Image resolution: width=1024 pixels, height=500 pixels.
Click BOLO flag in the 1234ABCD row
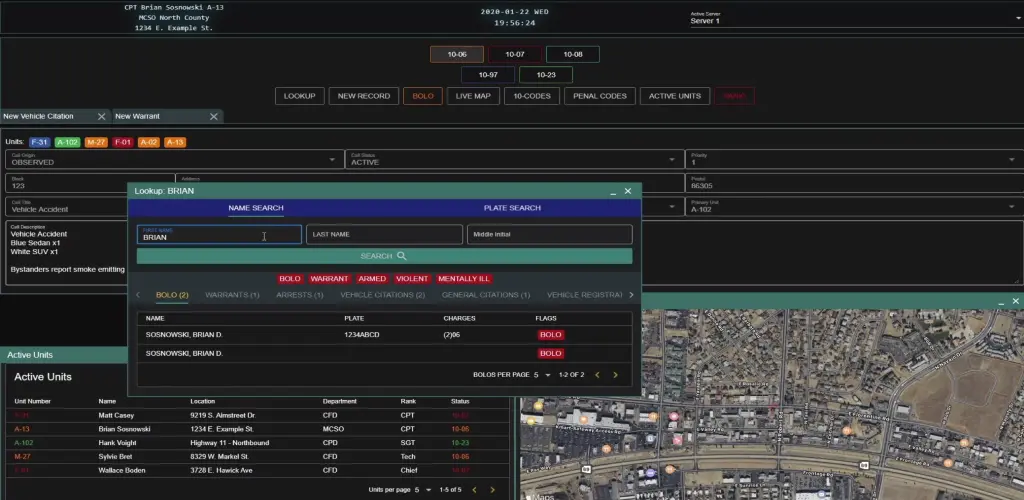[551, 335]
